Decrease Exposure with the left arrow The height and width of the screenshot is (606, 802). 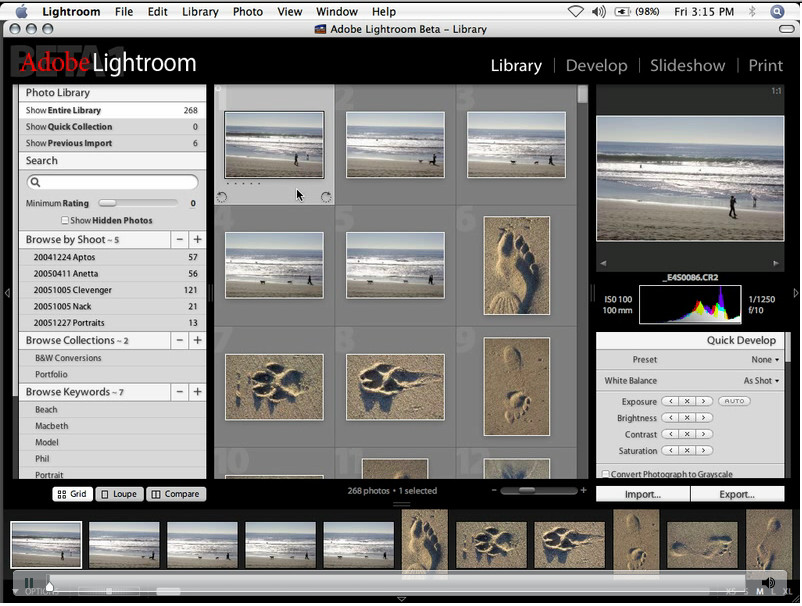671,401
